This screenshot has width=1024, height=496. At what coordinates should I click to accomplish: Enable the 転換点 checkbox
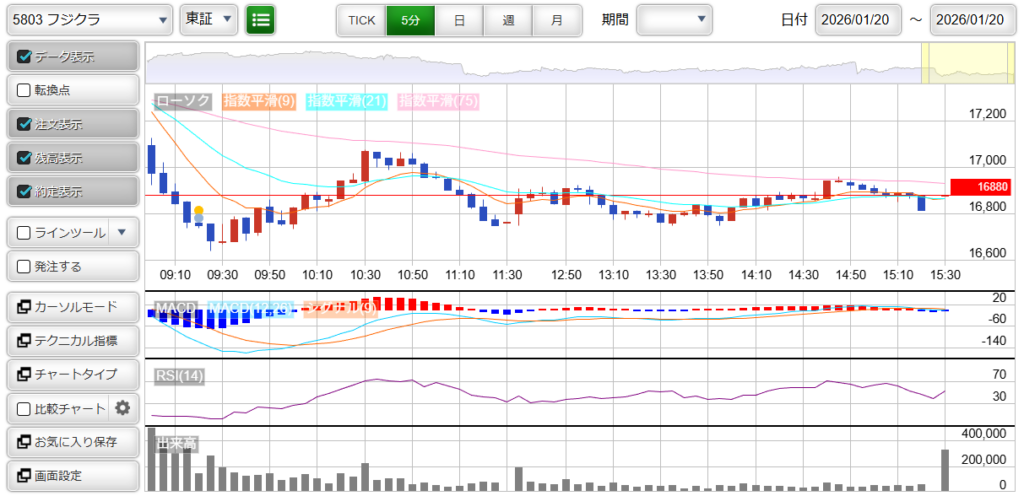tap(25, 90)
